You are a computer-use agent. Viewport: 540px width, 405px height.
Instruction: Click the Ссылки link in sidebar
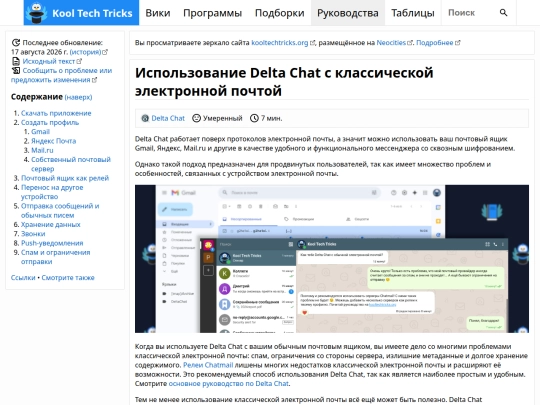pyautogui.click(x=23, y=278)
